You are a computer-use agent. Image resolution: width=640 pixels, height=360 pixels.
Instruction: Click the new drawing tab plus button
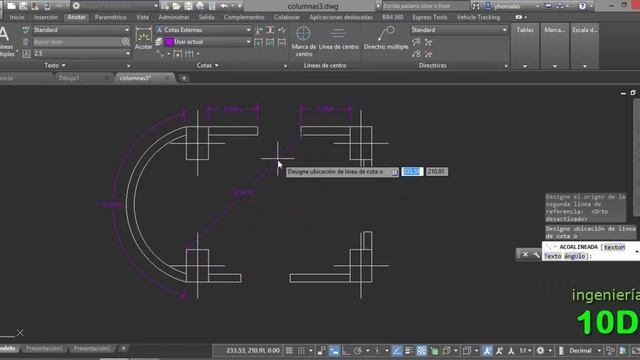click(184, 78)
